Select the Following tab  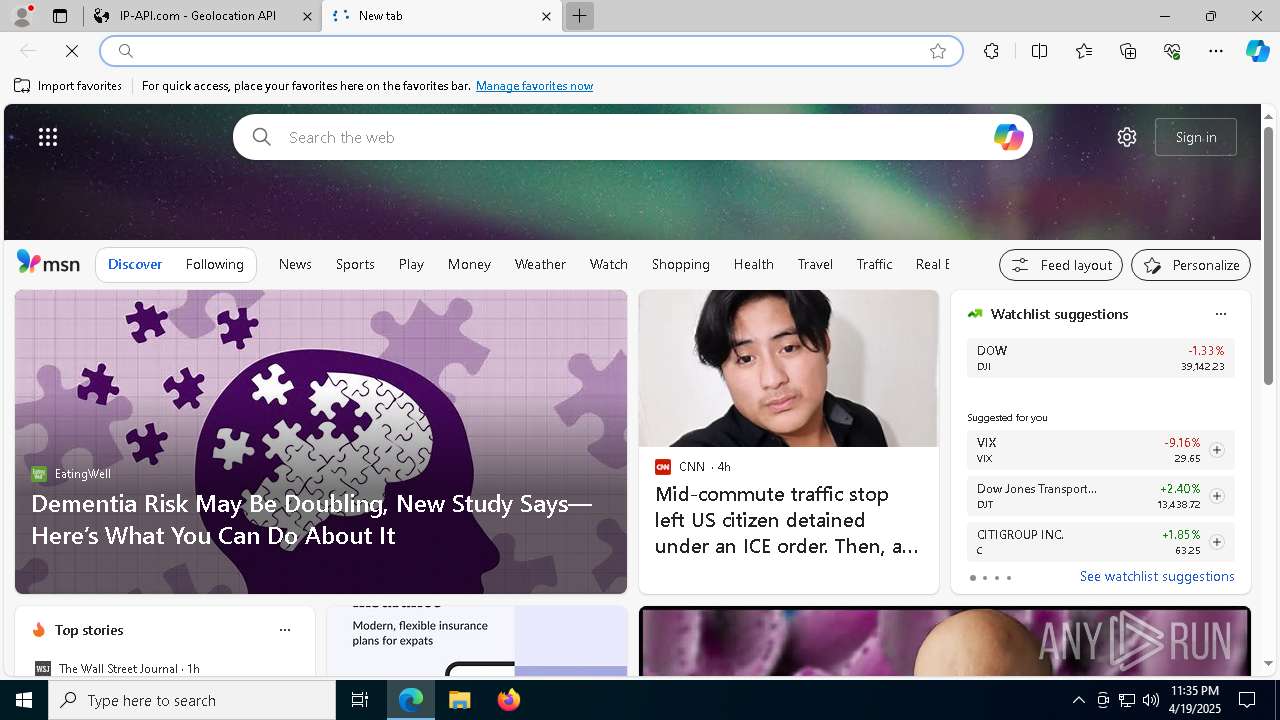point(214,264)
